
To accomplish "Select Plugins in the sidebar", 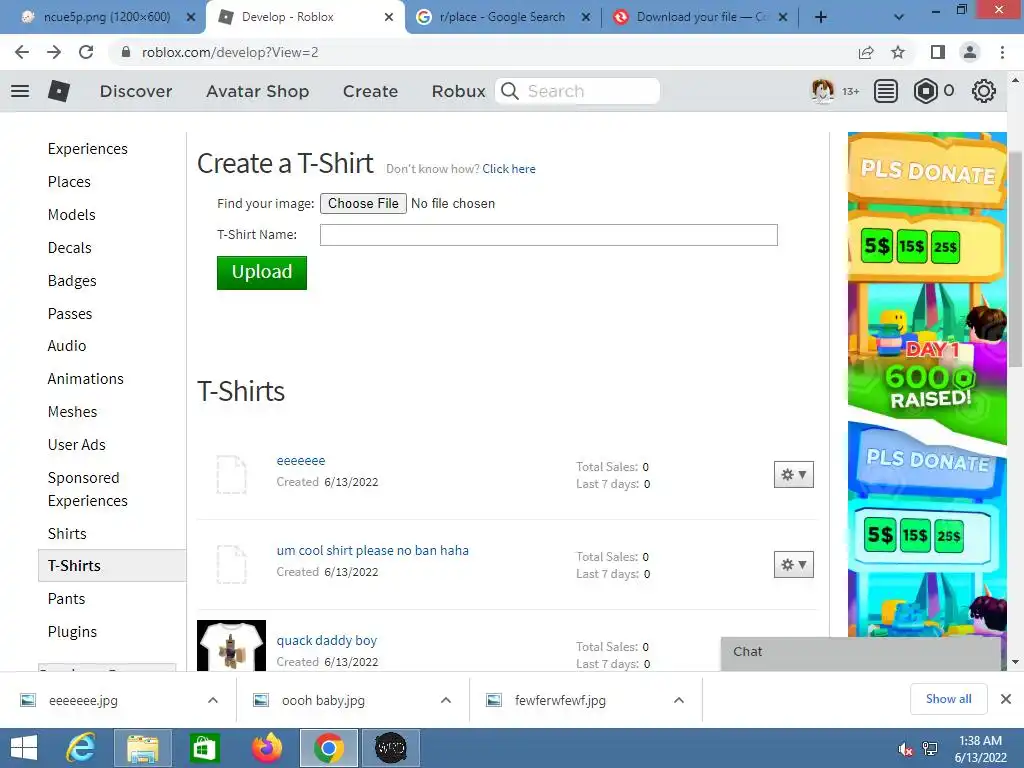I will click(72, 632).
